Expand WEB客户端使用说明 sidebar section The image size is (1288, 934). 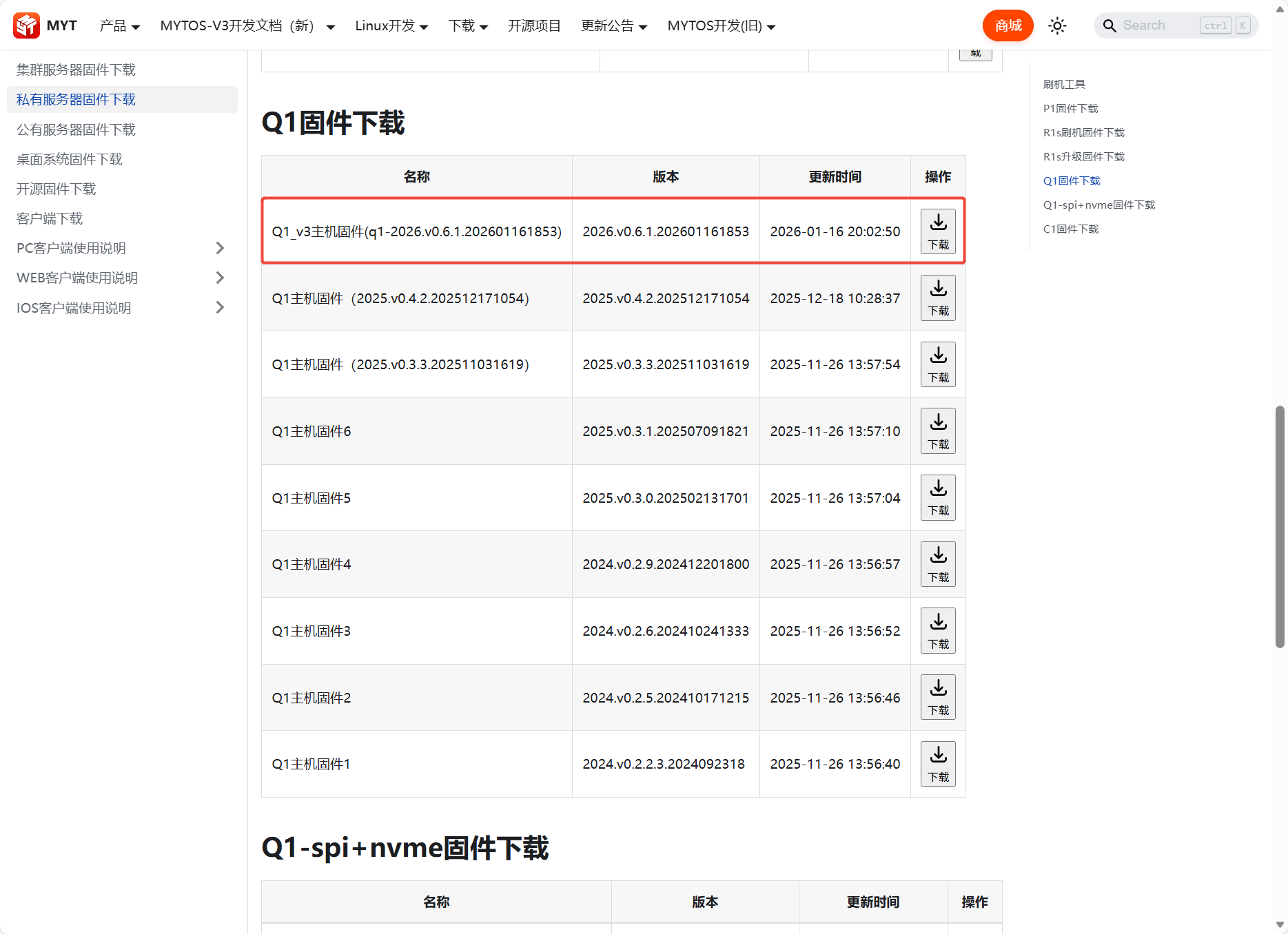point(220,278)
